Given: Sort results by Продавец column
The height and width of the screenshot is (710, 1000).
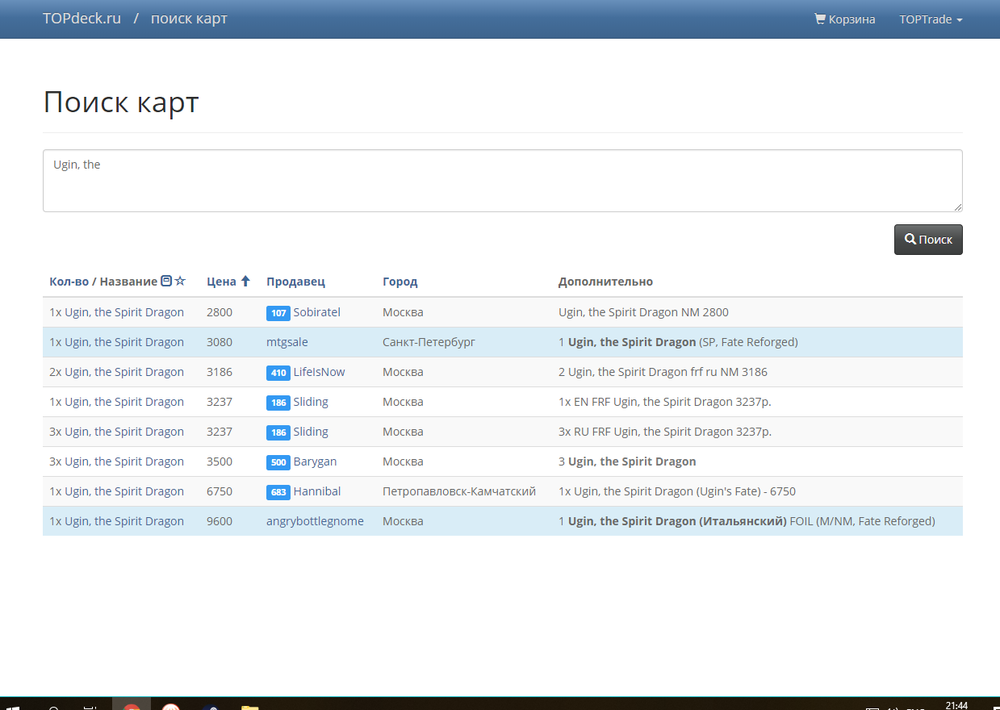Looking at the screenshot, I should (295, 282).
